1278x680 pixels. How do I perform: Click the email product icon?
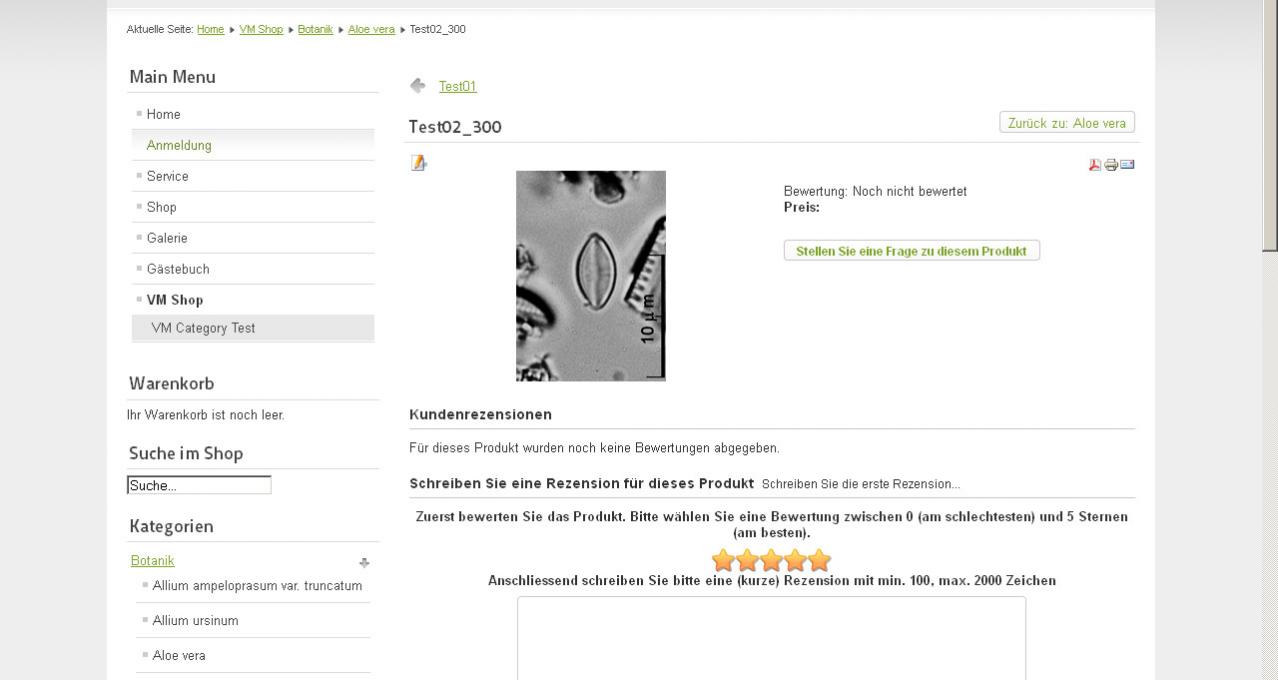tap(1127, 164)
